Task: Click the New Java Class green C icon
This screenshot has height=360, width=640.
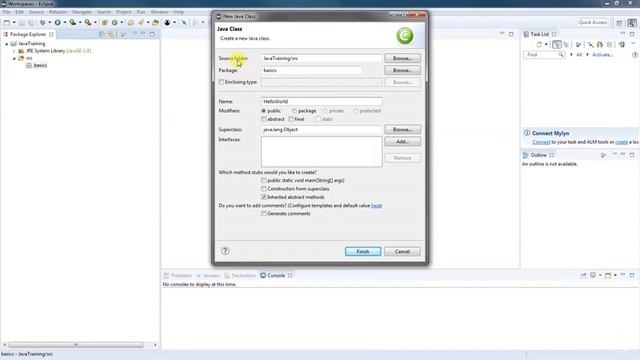Action: [115, 22]
